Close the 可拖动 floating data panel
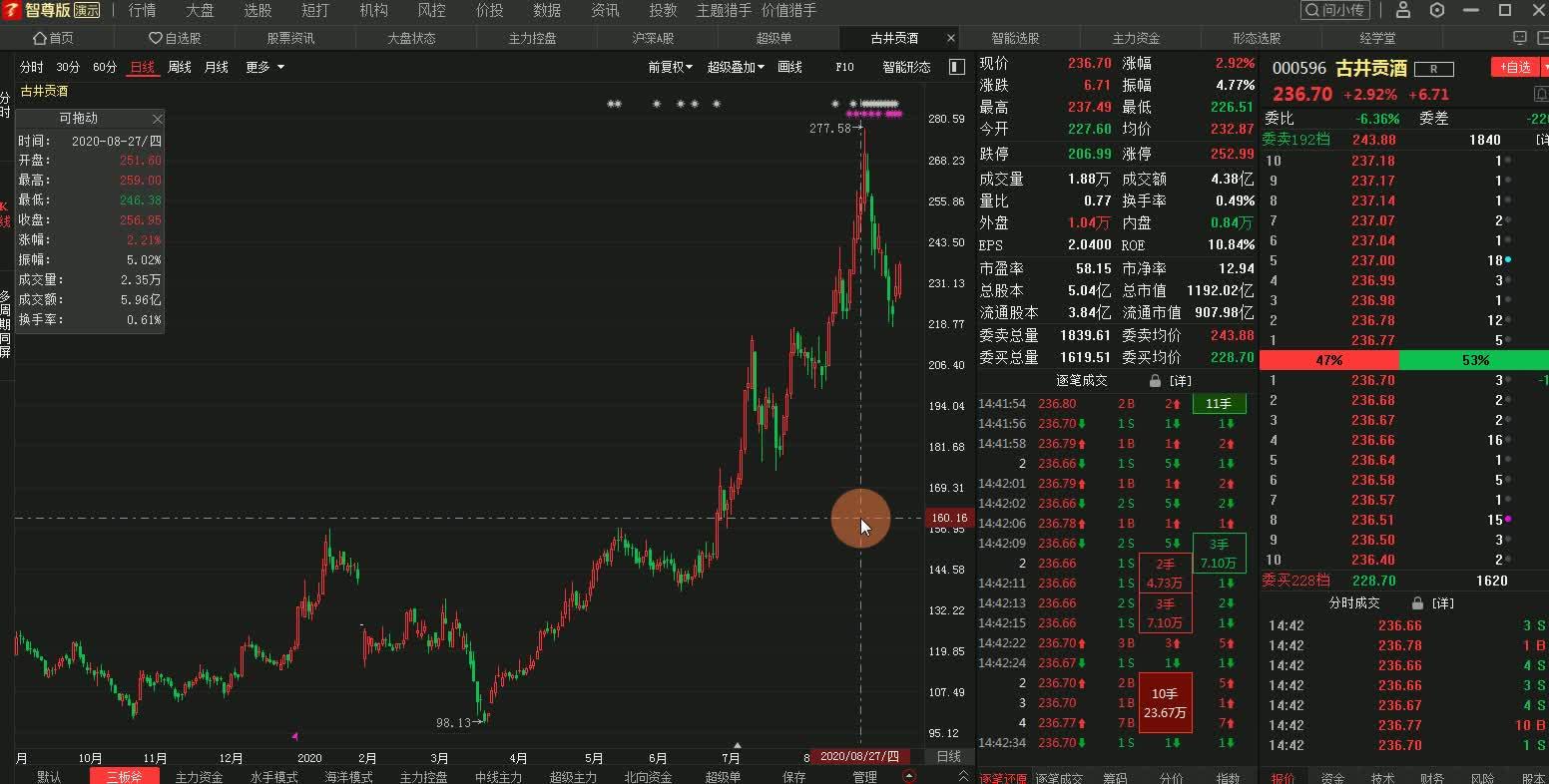1549x784 pixels. pyautogui.click(x=157, y=119)
